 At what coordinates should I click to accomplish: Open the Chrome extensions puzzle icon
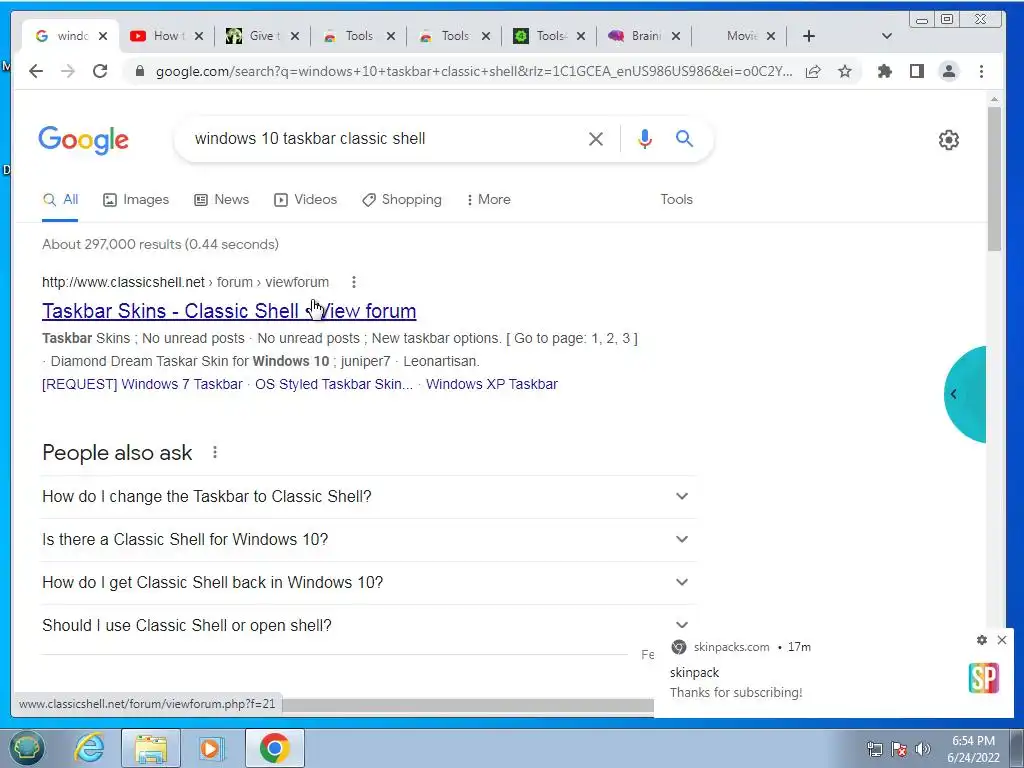click(885, 71)
